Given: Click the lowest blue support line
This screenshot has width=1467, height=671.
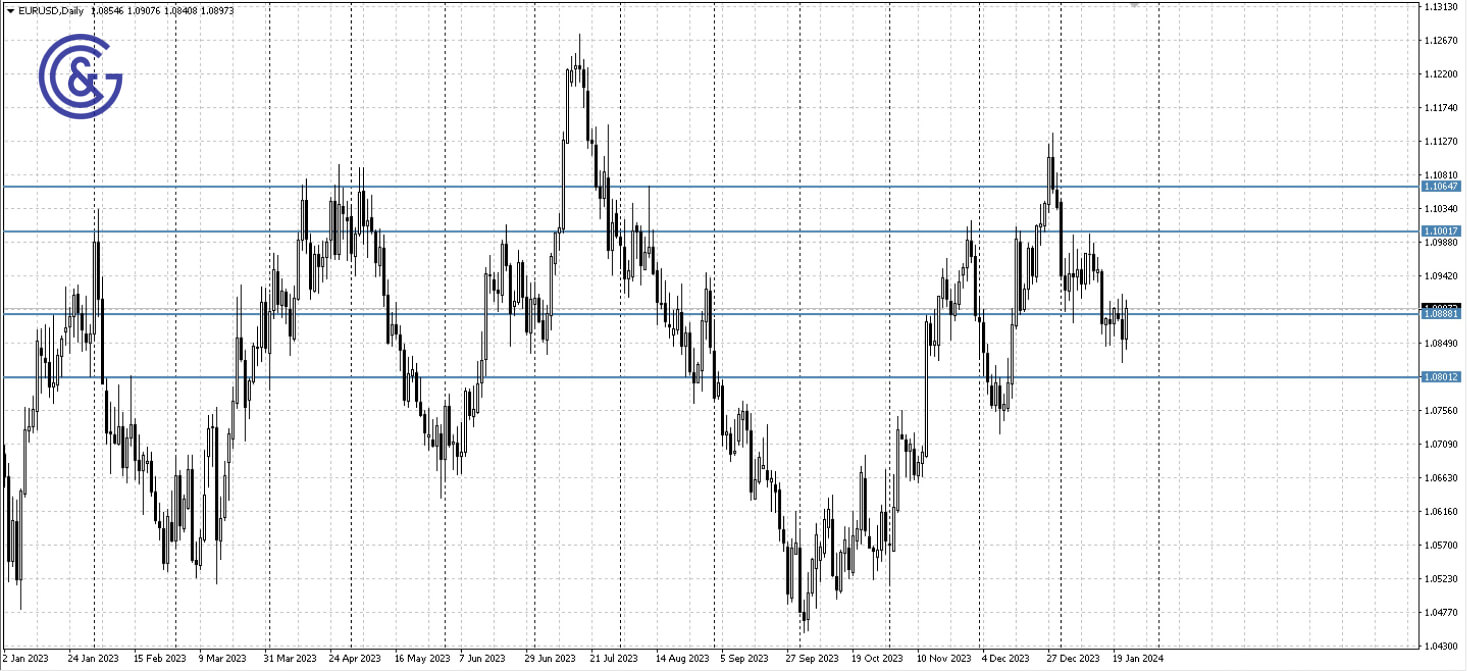Looking at the screenshot, I should point(700,377).
